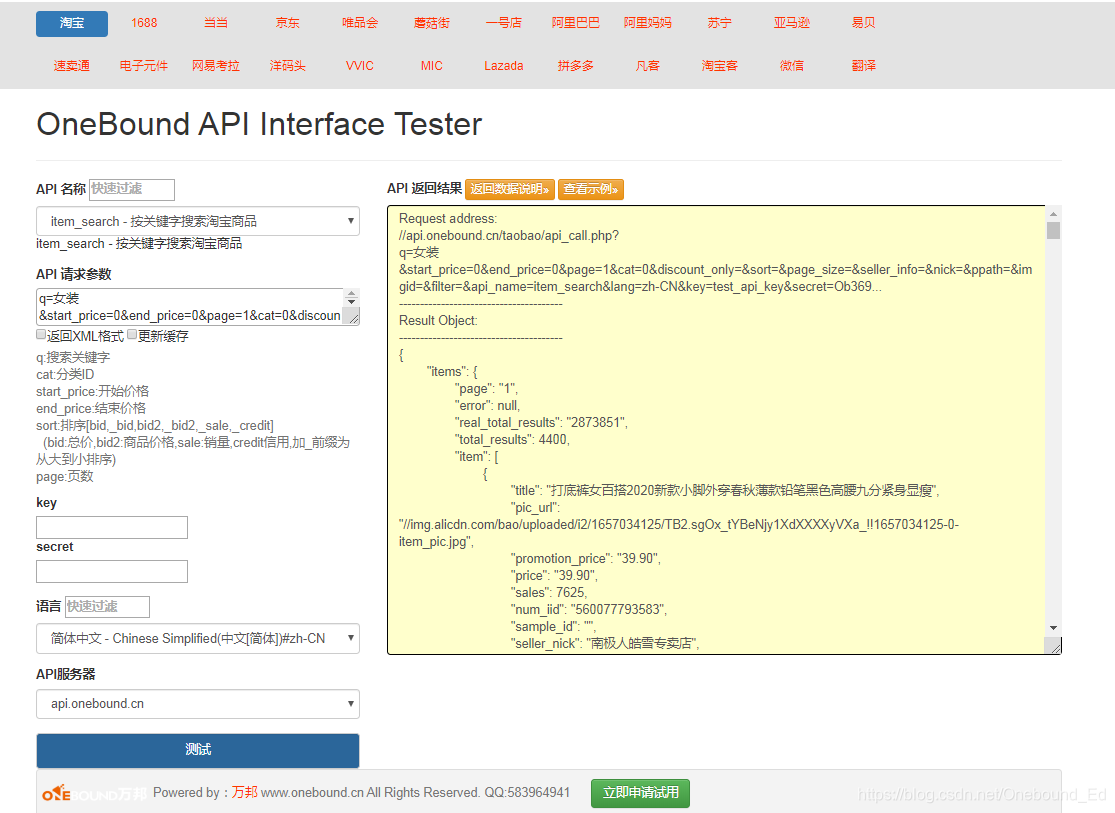This screenshot has height=813, width=1115.
Task: Click the secret input field
Action: 112,571
